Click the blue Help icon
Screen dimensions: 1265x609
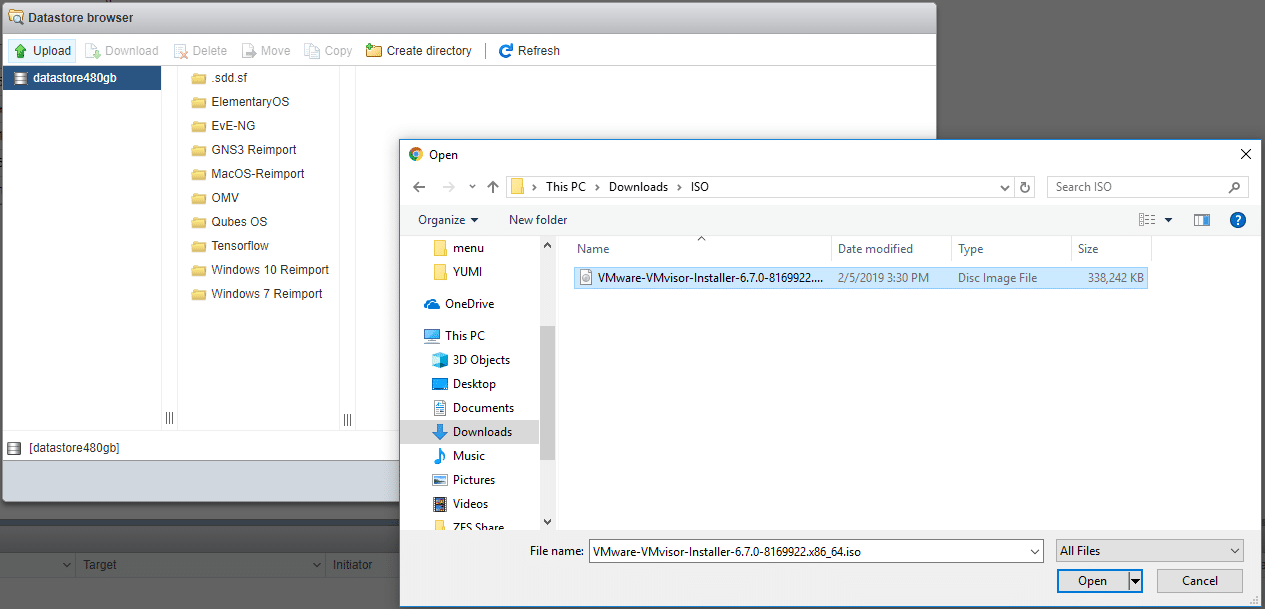[x=1237, y=220]
